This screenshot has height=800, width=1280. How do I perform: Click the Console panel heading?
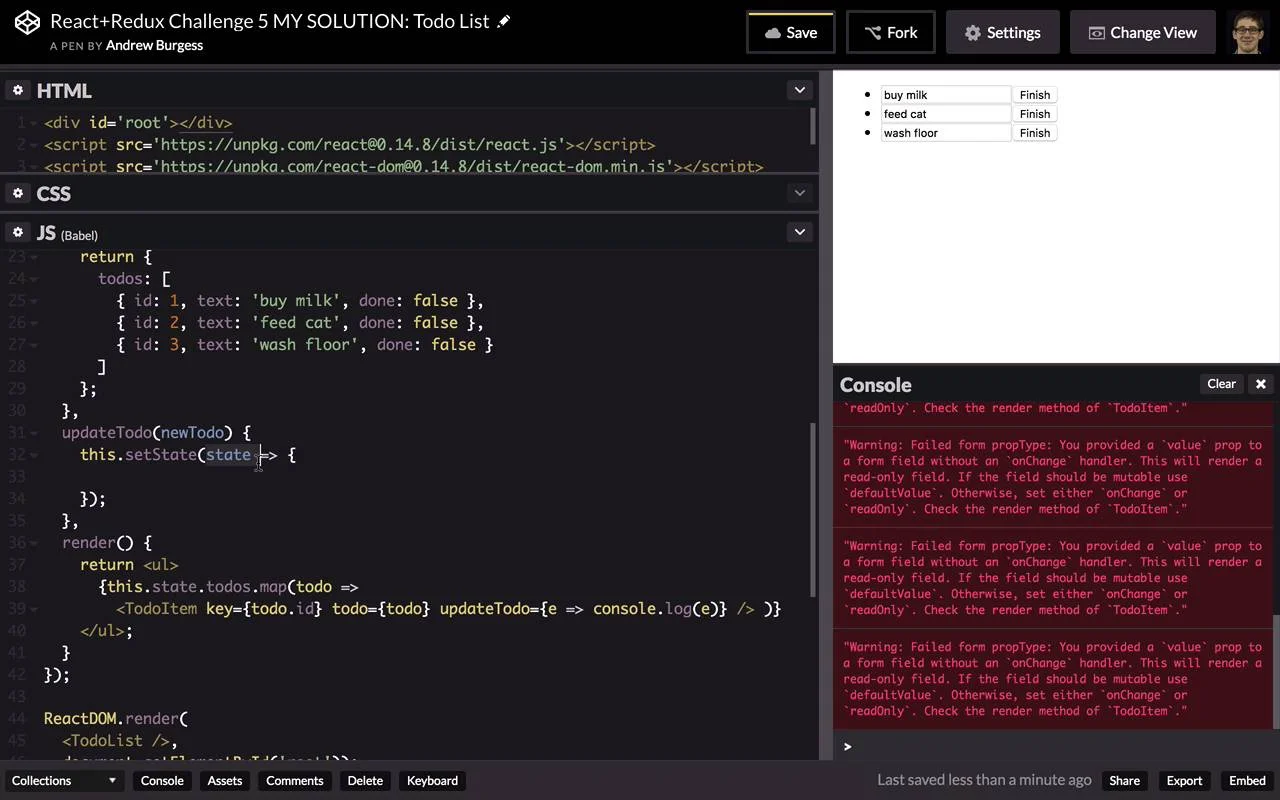tap(875, 385)
